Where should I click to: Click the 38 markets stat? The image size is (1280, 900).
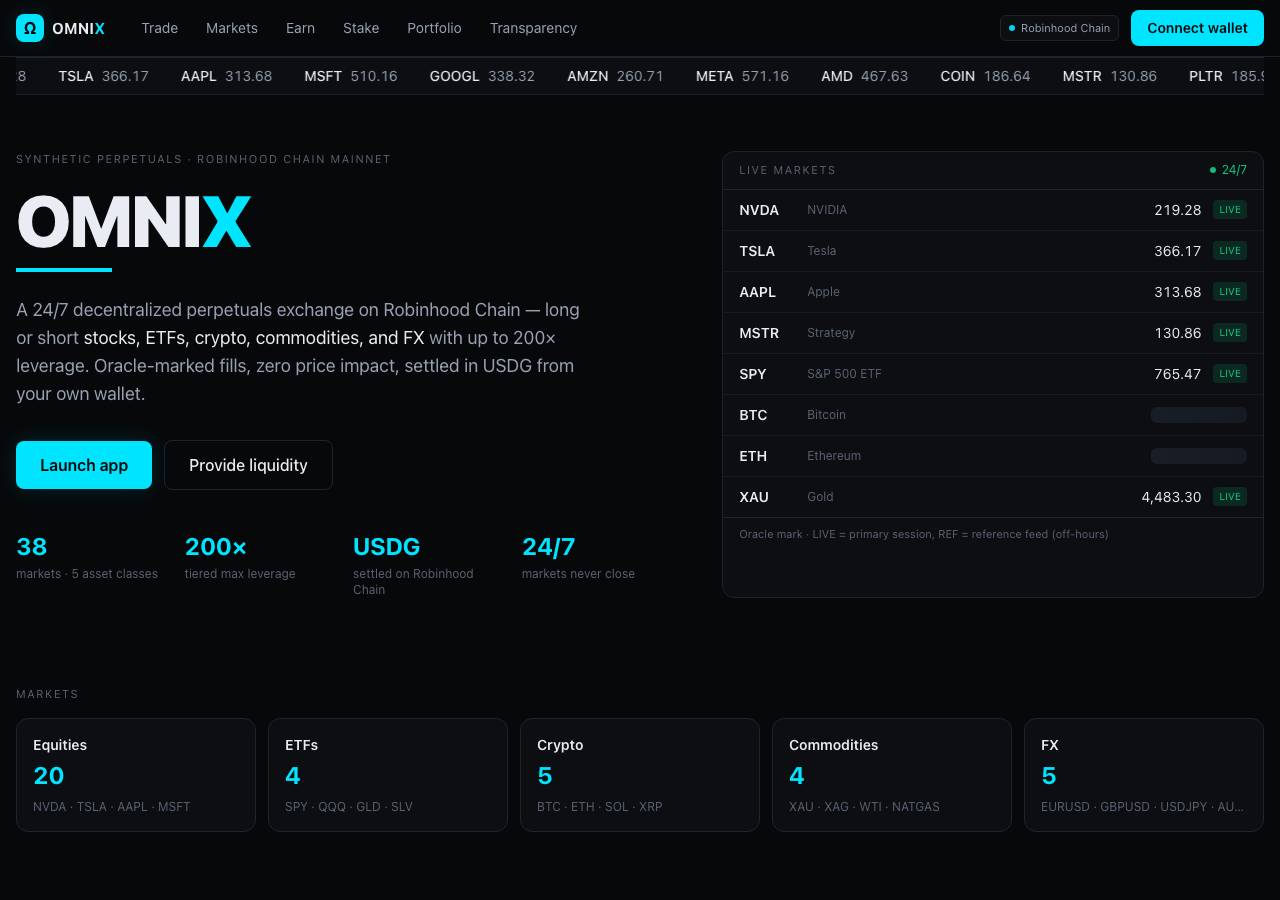click(x=87, y=557)
